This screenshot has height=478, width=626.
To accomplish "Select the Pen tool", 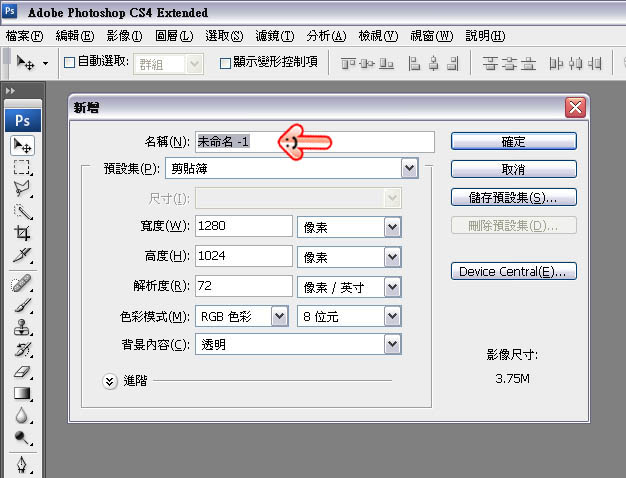I will [x=22, y=465].
